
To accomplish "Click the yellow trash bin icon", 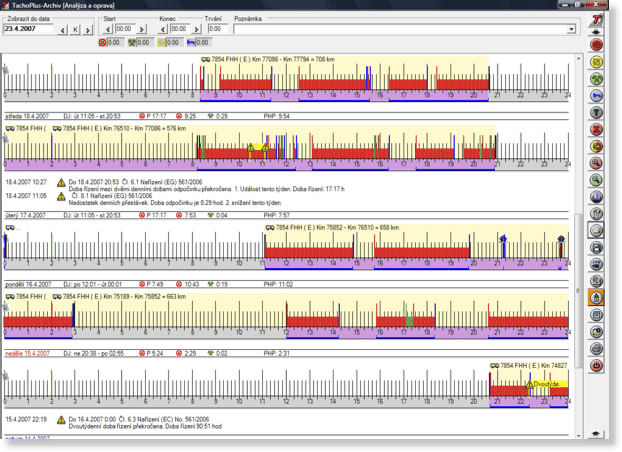I will 596,213.
